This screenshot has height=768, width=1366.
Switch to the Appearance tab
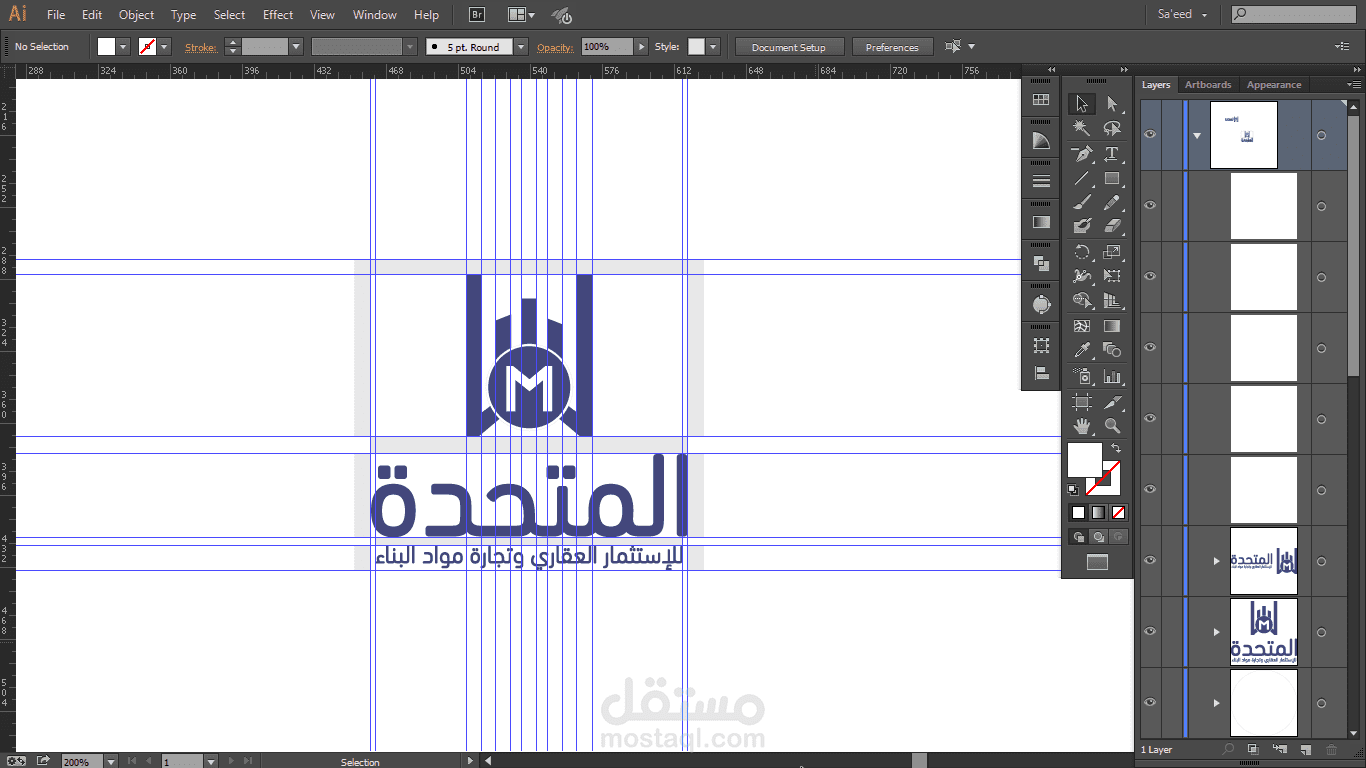tap(1274, 85)
